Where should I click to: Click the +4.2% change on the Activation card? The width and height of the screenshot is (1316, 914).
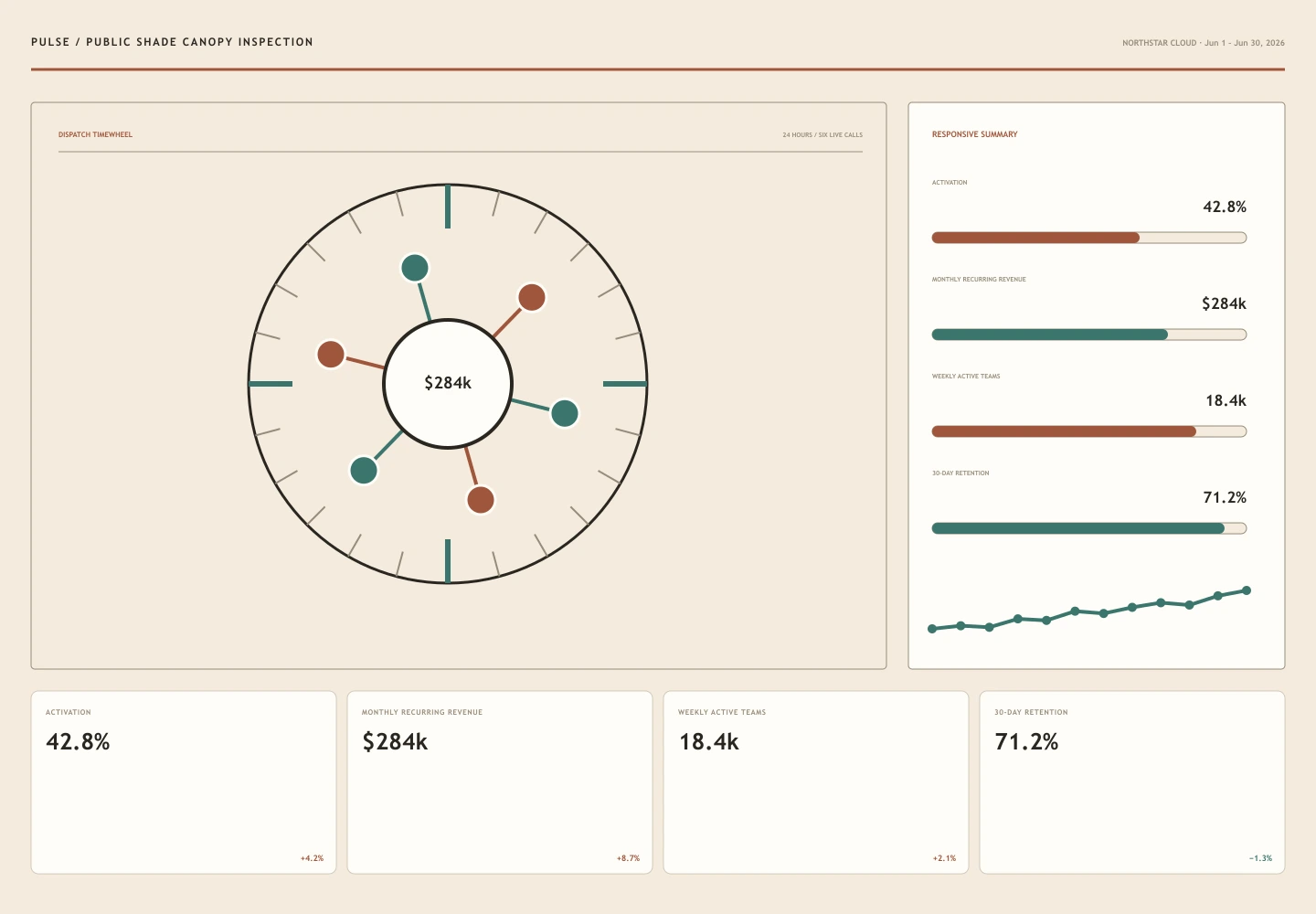click(x=312, y=858)
